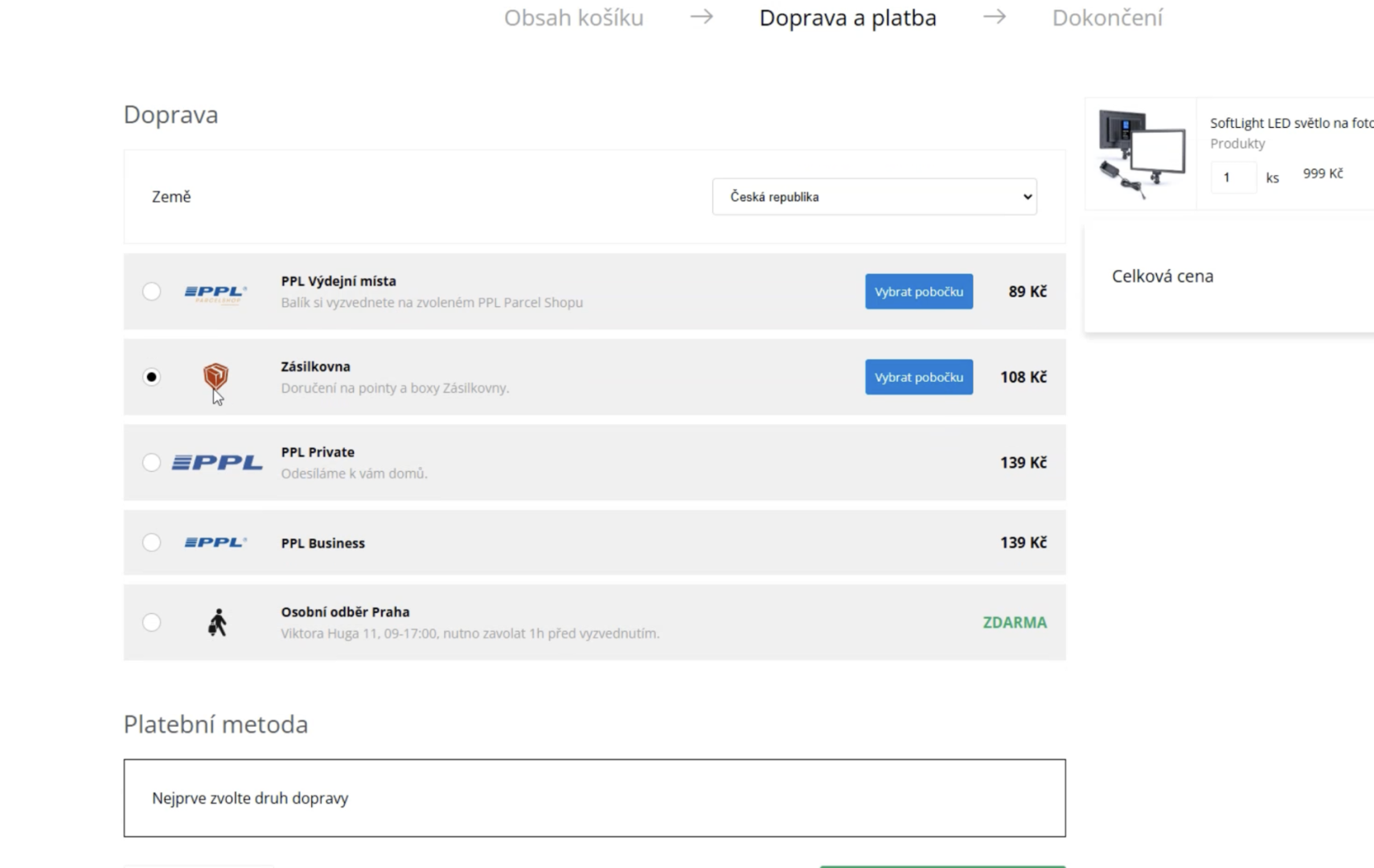Click the walking person pickup icon
This screenshot has width=1374, height=868.
tap(217, 623)
